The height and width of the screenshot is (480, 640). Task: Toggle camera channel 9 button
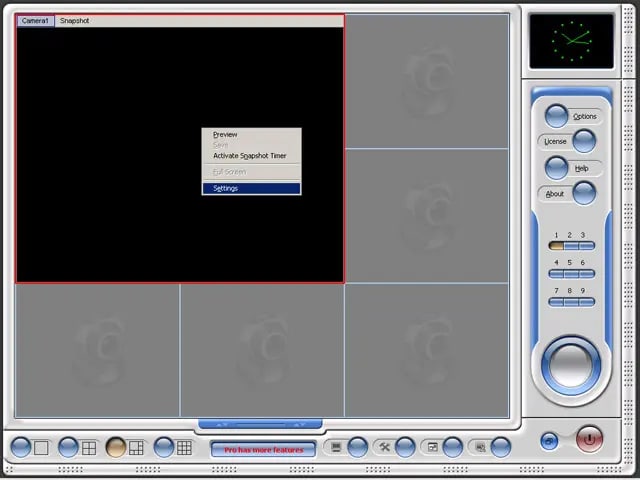coord(587,302)
